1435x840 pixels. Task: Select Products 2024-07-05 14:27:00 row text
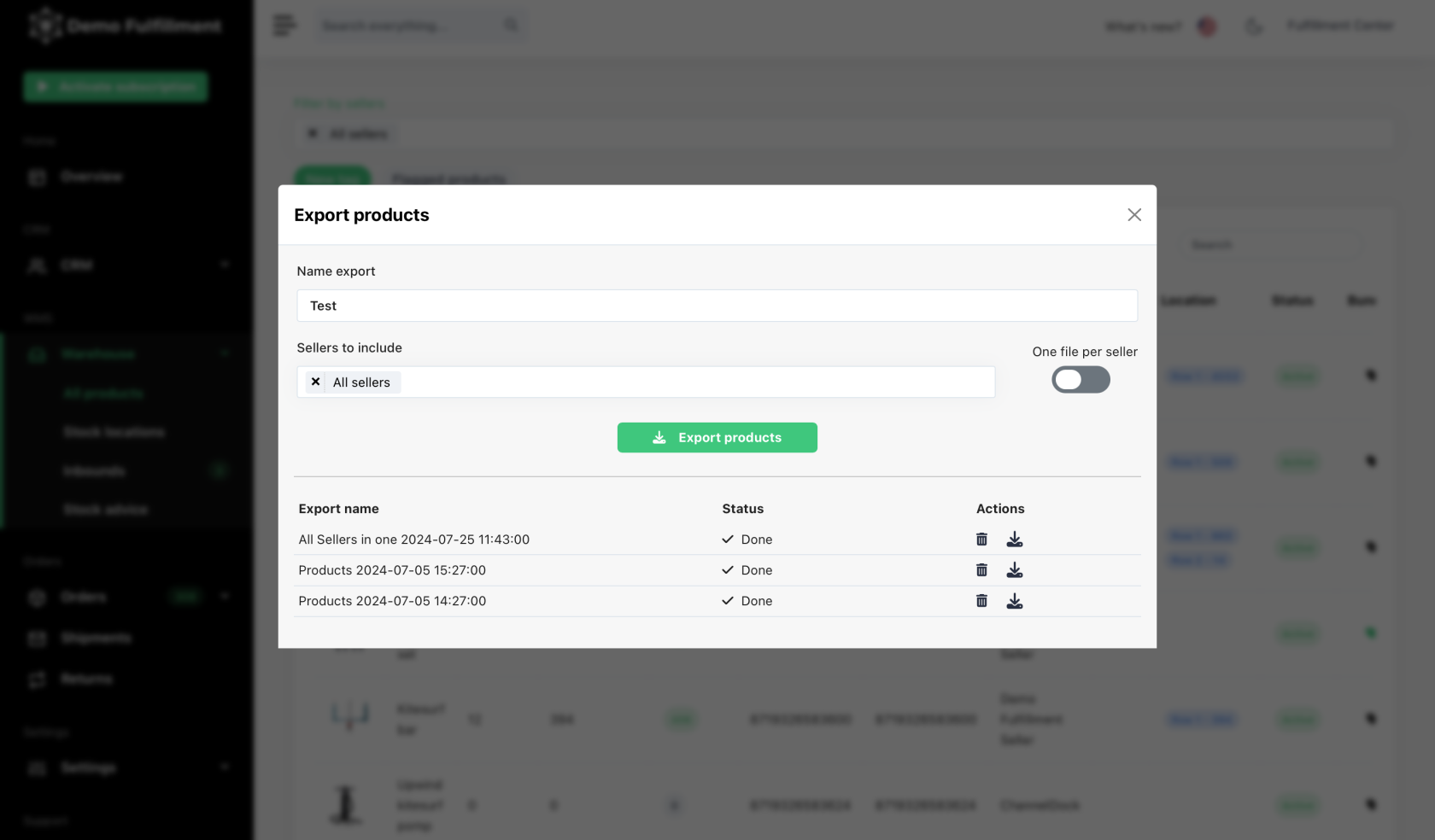pos(392,601)
